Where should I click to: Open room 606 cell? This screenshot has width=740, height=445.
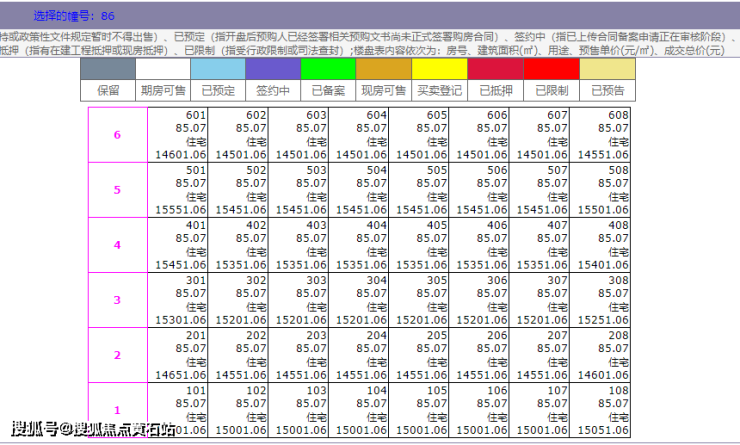coord(479,135)
